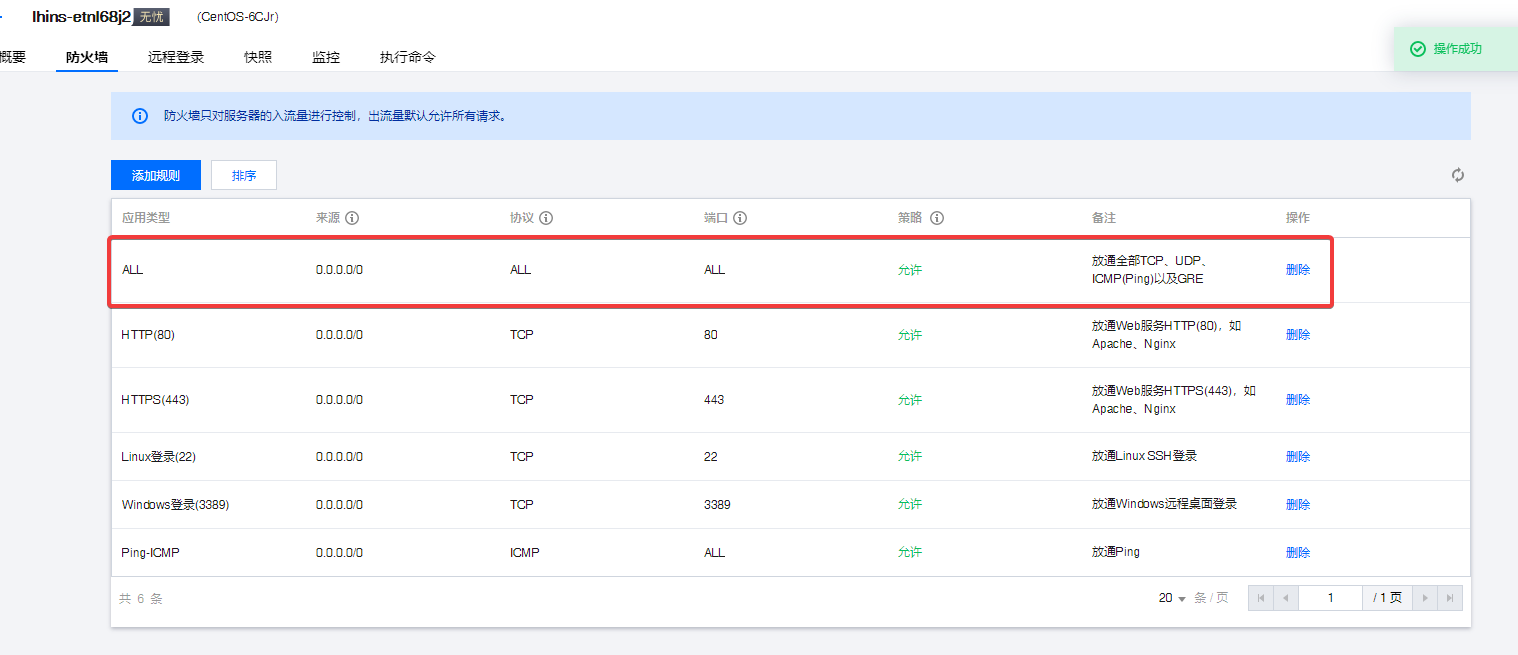Click the page number input field

[x=1330, y=598]
